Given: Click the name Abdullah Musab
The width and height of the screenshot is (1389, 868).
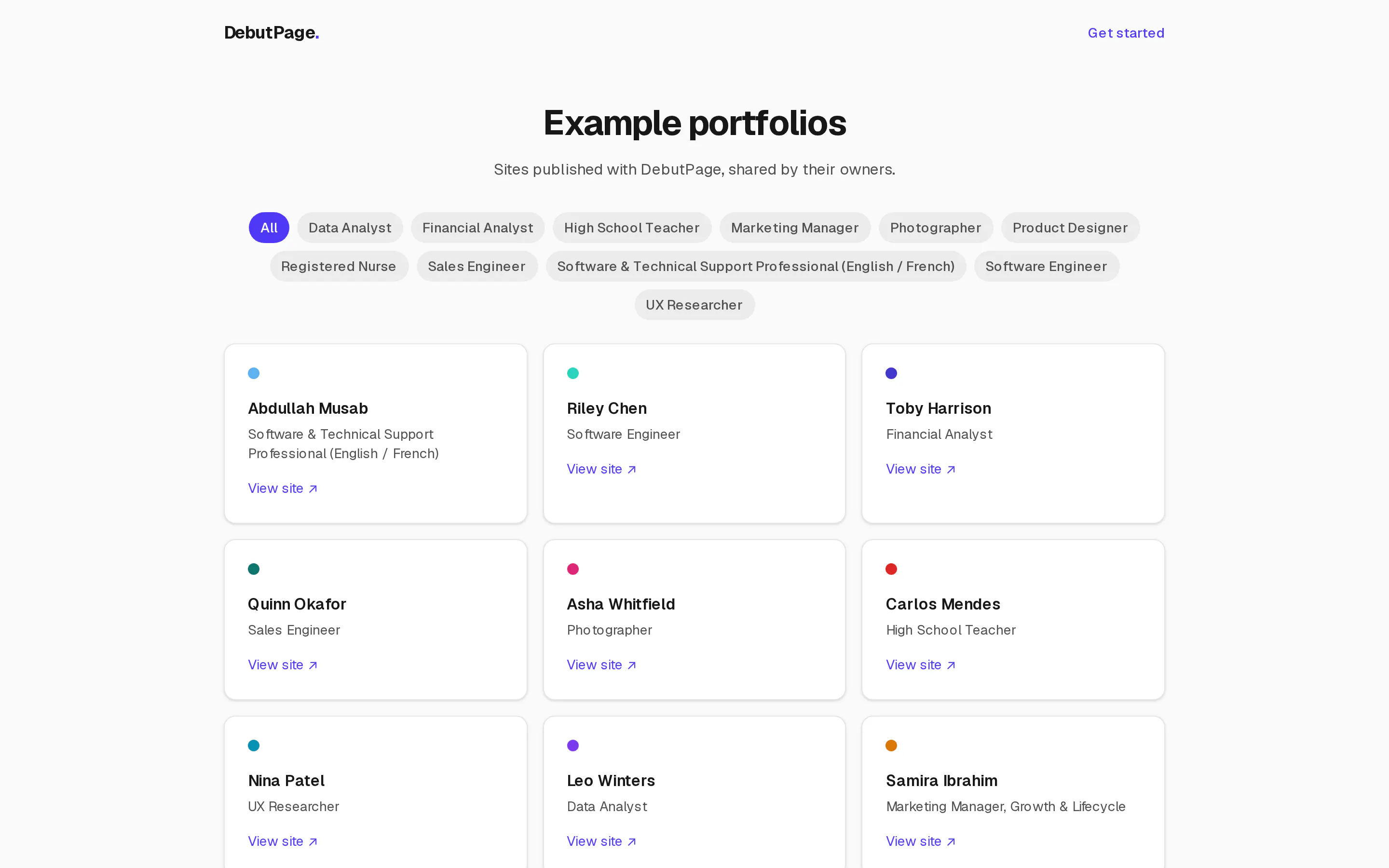Looking at the screenshot, I should pyautogui.click(x=308, y=408).
